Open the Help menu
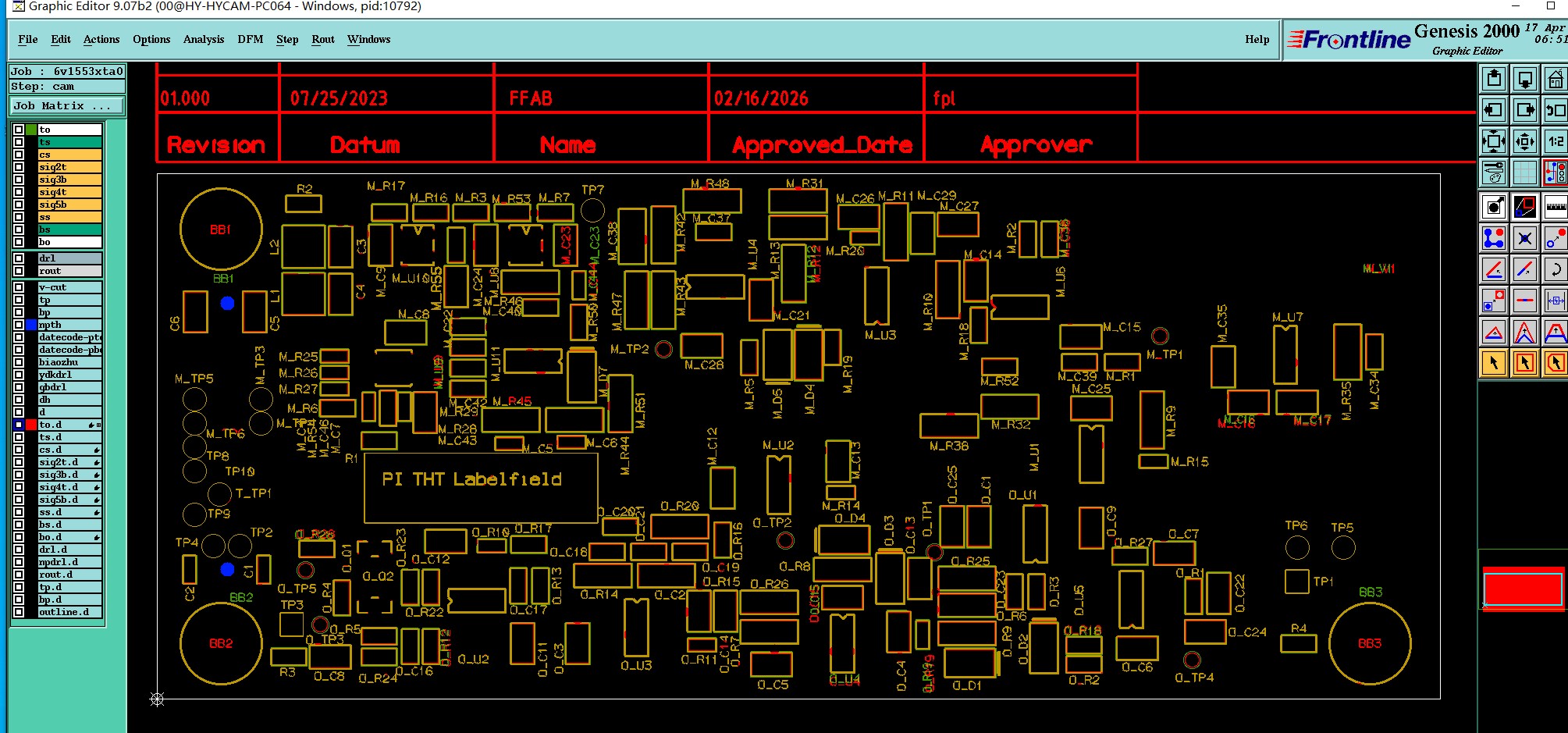Image resolution: width=1568 pixels, height=733 pixels. (1257, 39)
